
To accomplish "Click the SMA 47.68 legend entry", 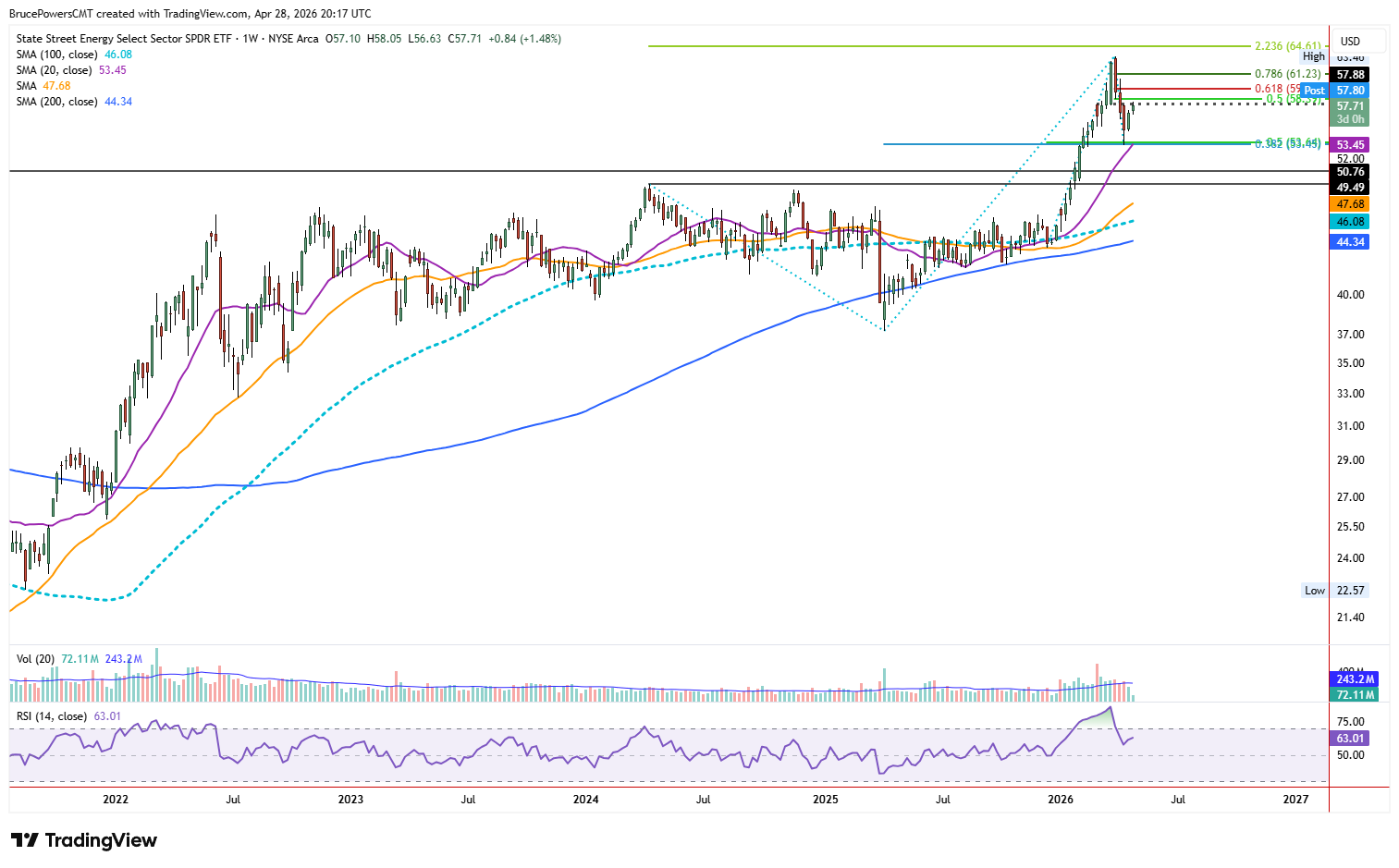I will [x=43, y=86].
